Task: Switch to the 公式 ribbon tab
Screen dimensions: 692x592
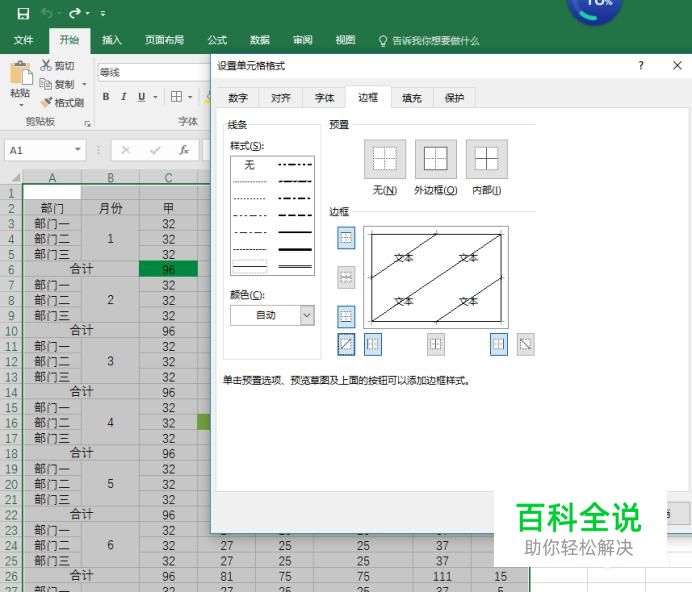Action: pos(217,41)
